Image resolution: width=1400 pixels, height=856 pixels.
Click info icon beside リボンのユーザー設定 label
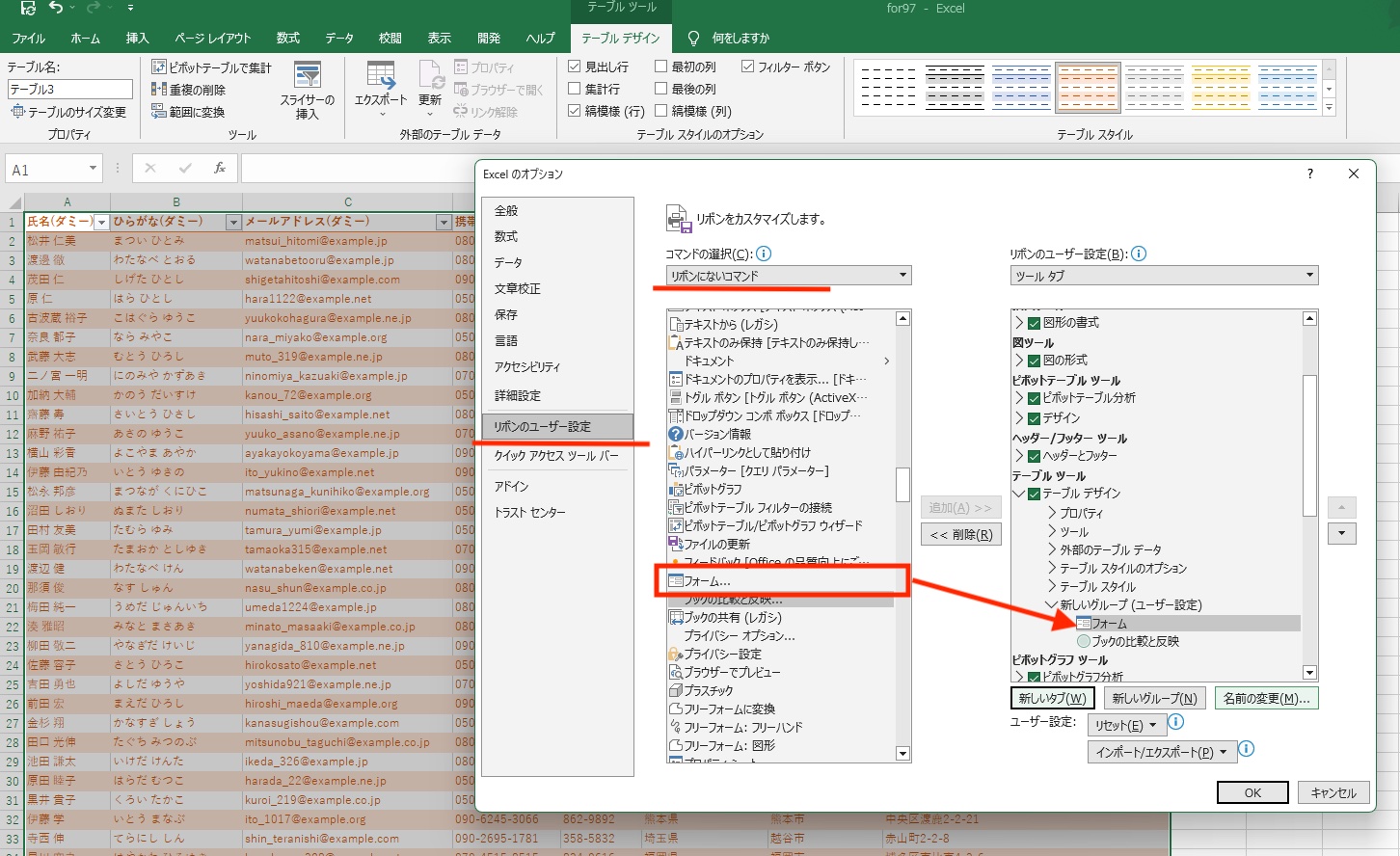click(x=1138, y=254)
